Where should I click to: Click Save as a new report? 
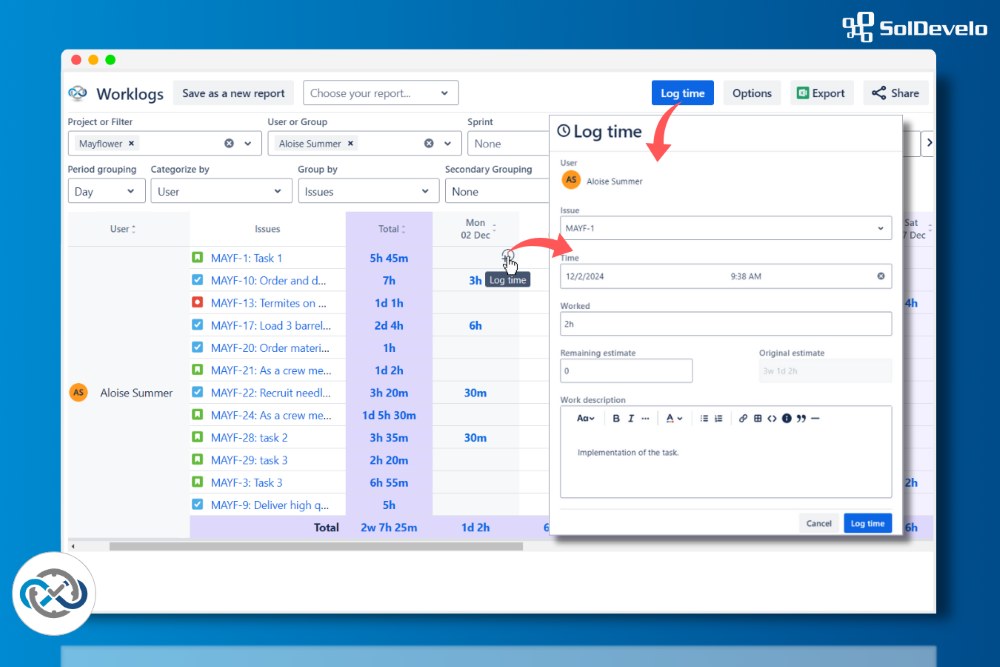pyautogui.click(x=233, y=93)
